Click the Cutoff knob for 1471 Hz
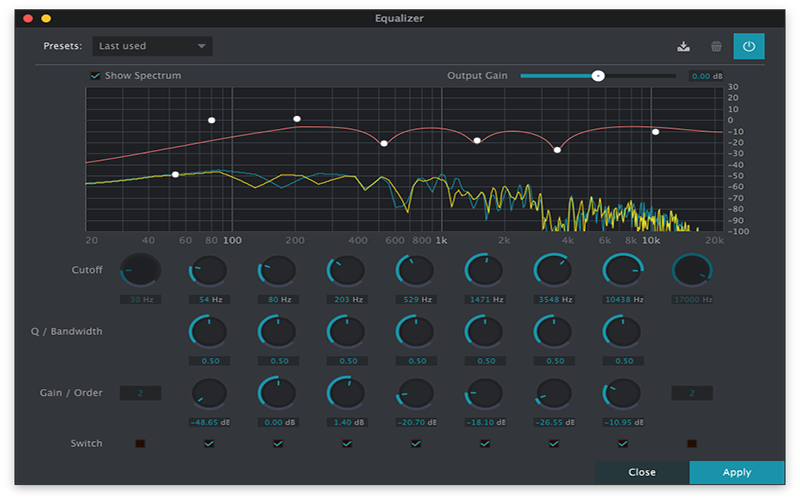The image size is (800, 500). click(485, 270)
